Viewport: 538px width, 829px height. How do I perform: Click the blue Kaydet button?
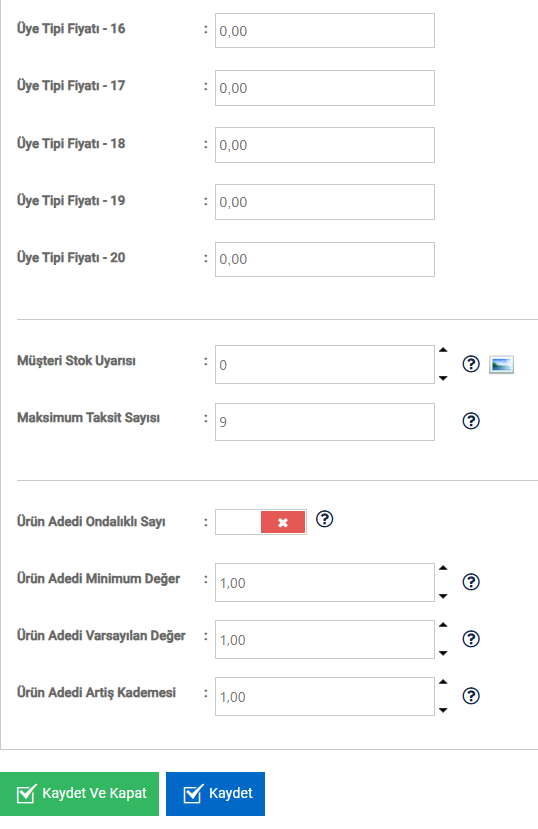click(216, 794)
